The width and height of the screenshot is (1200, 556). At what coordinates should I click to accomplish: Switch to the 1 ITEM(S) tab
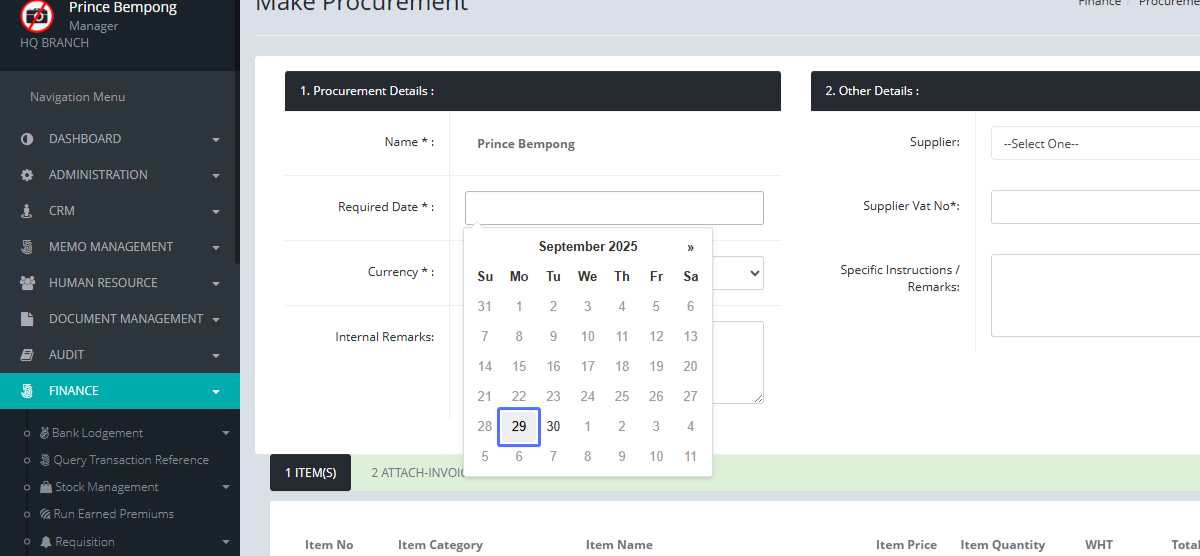click(310, 473)
